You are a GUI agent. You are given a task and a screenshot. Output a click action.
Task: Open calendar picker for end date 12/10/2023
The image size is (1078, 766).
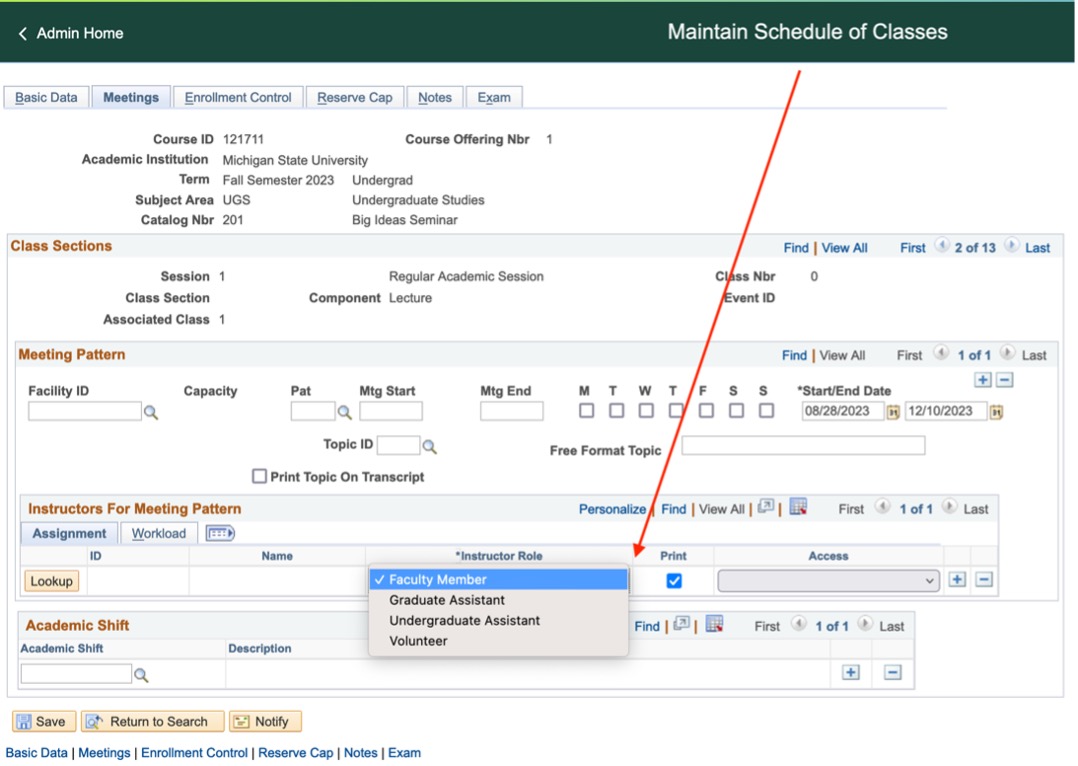996,413
